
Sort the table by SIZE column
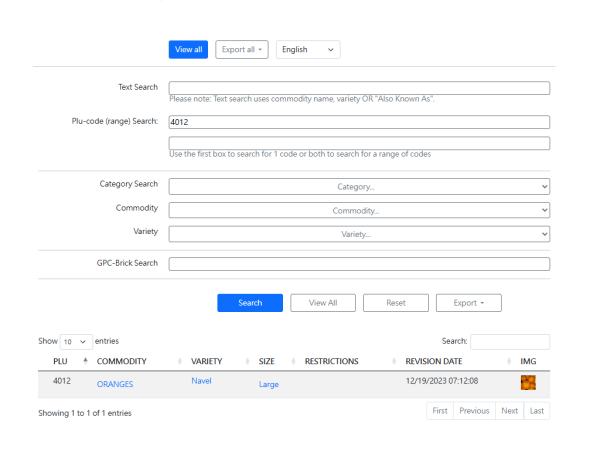click(267, 361)
